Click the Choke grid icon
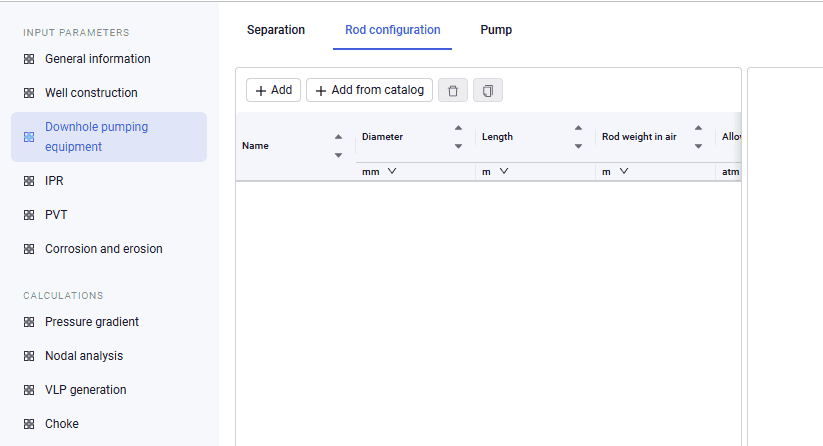The image size is (823, 446). pos(29,424)
